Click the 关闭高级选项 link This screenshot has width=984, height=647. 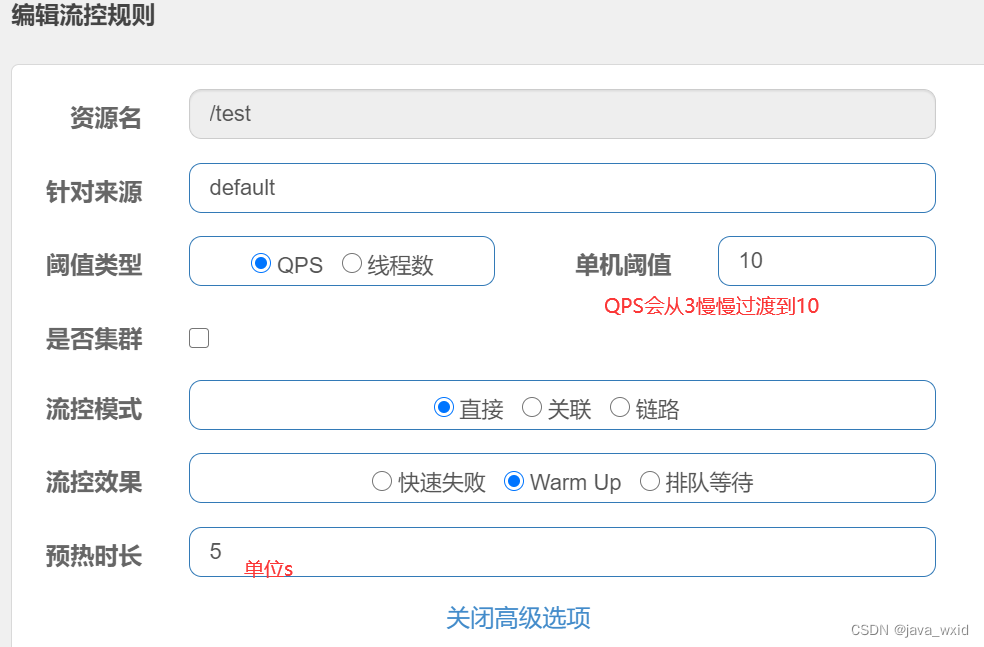(x=517, y=619)
